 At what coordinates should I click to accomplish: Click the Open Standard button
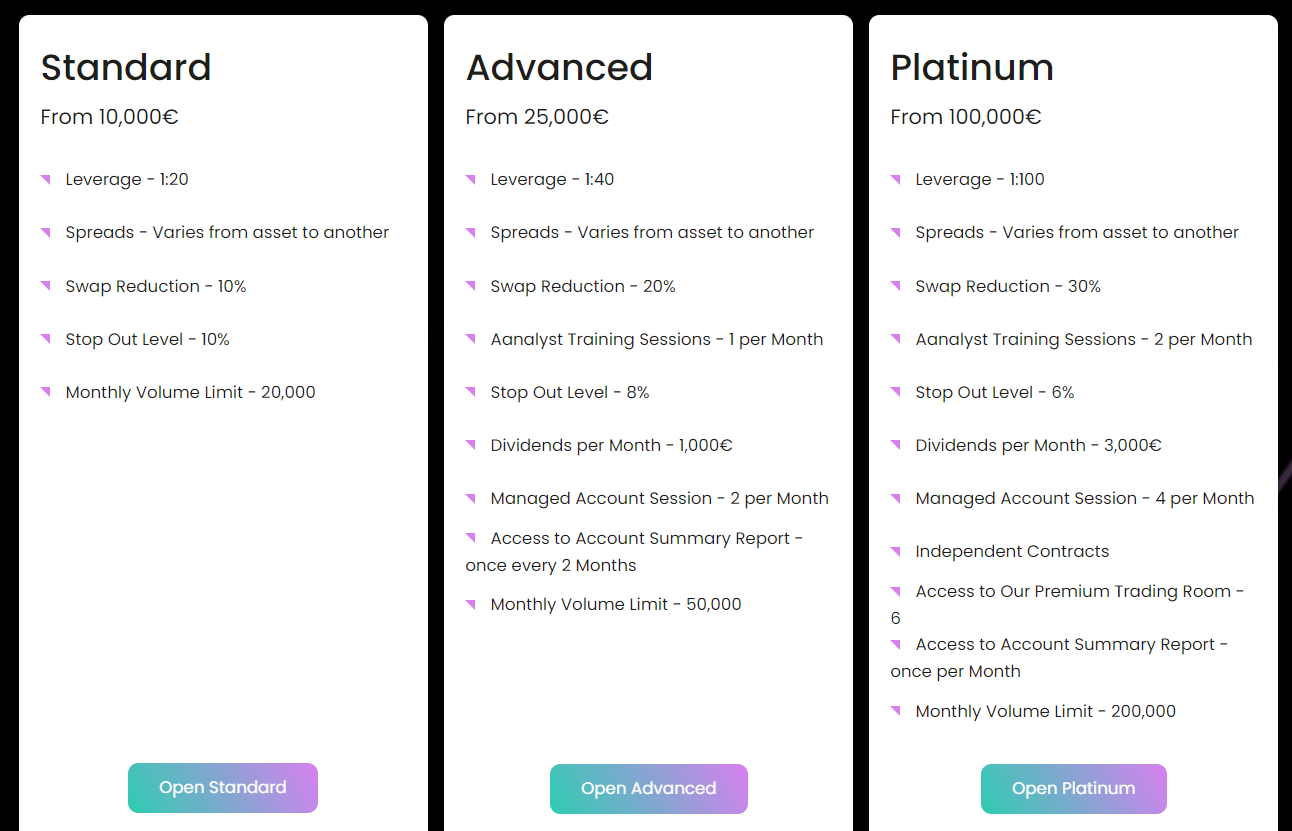point(222,788)
